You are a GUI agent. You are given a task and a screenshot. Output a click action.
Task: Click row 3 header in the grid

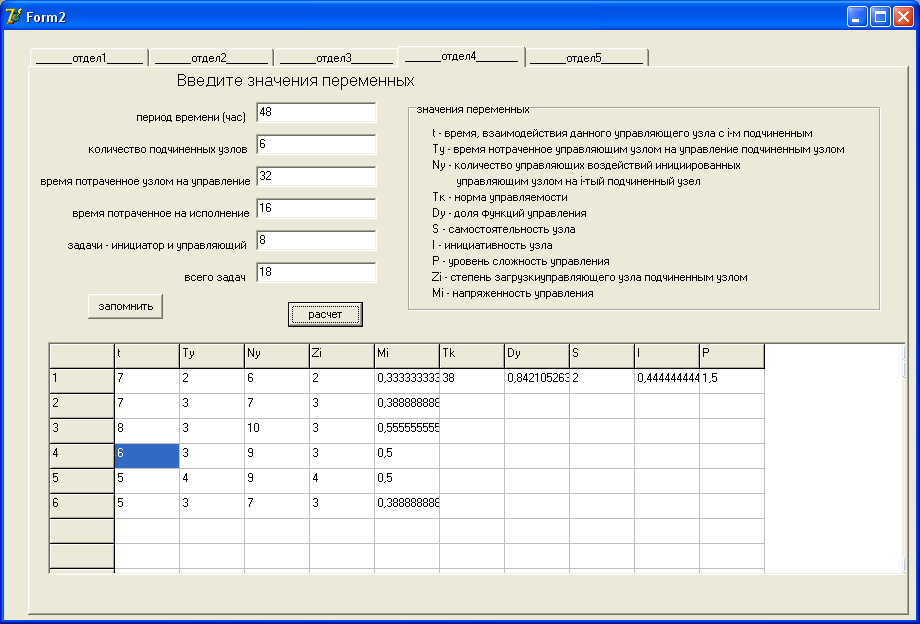[x=81, y=430]
